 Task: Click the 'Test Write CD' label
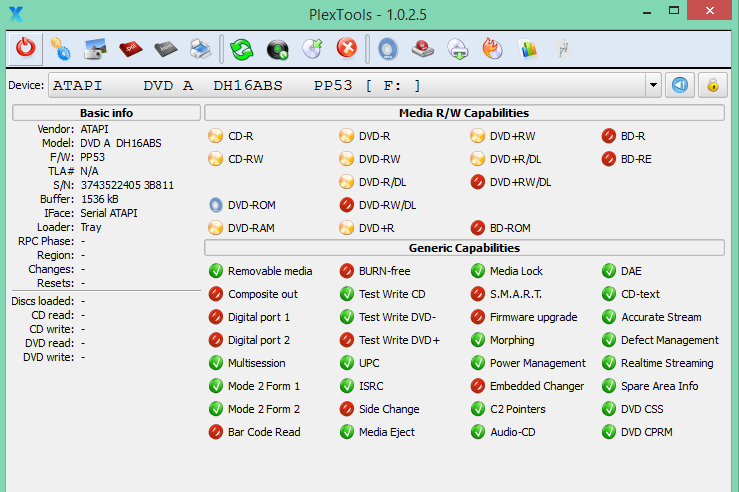point(392,295)
